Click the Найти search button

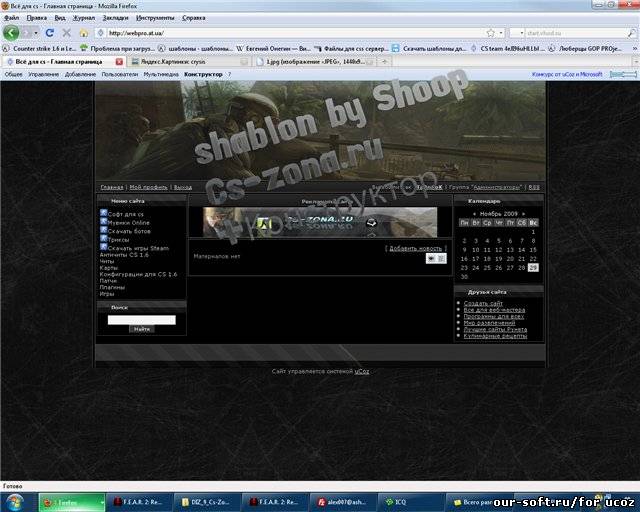(142, 329)
